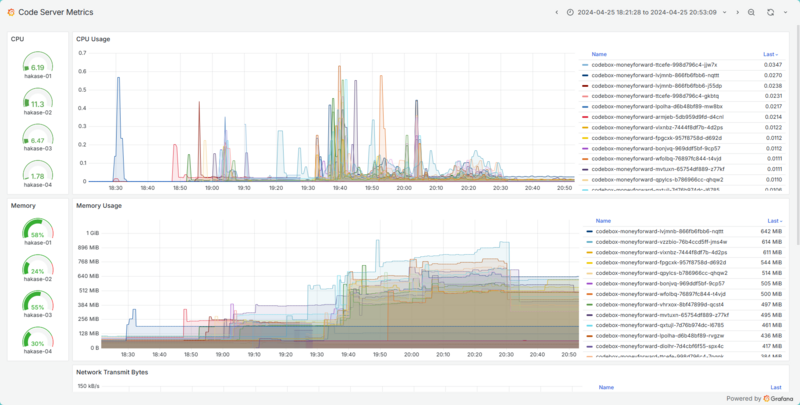Click the Powered by Grafana link
Viewport: 800px width, 405px height.
(x=760, y=398)
